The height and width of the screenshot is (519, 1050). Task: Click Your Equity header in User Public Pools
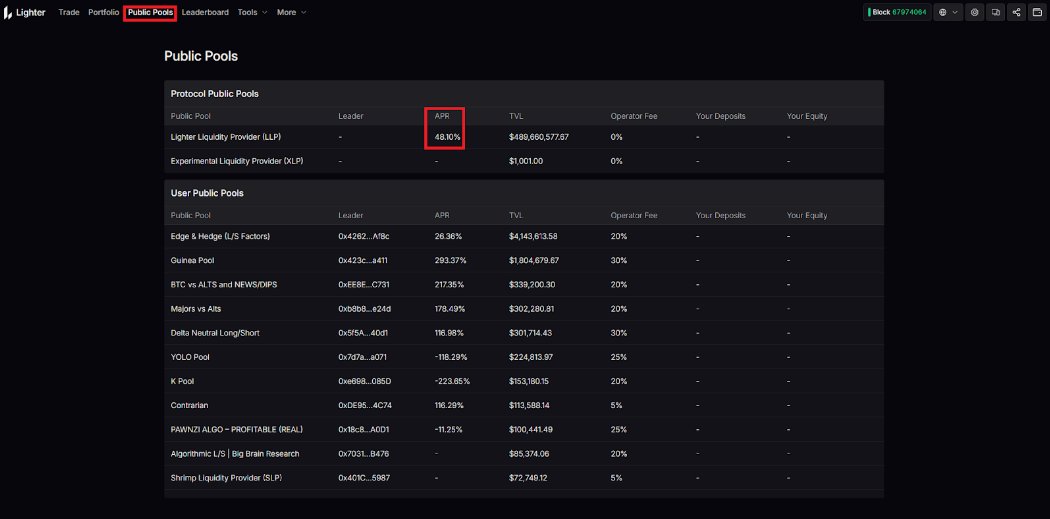pos(807,216)
